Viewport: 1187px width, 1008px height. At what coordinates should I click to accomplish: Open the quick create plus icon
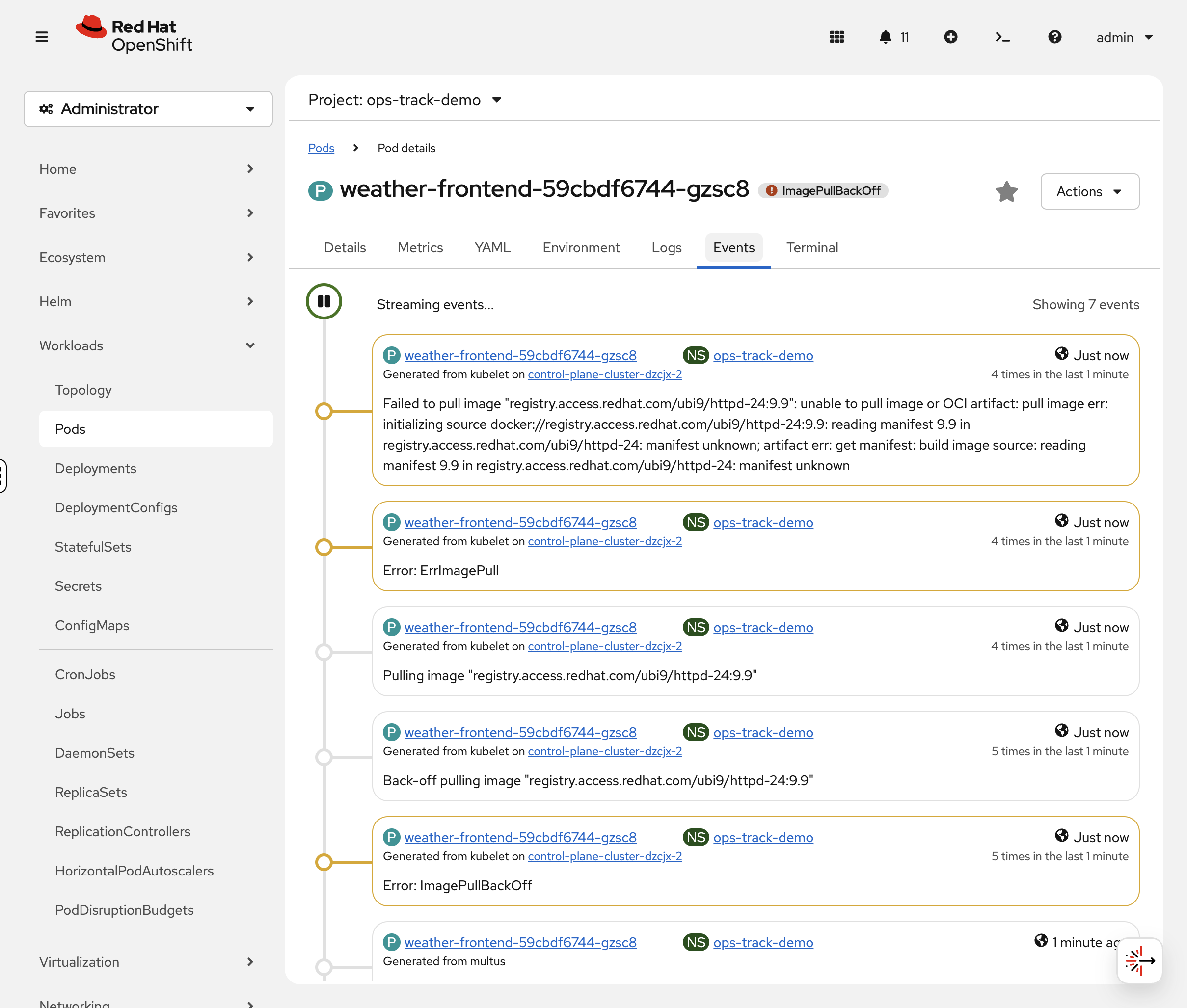click(950, 37)
